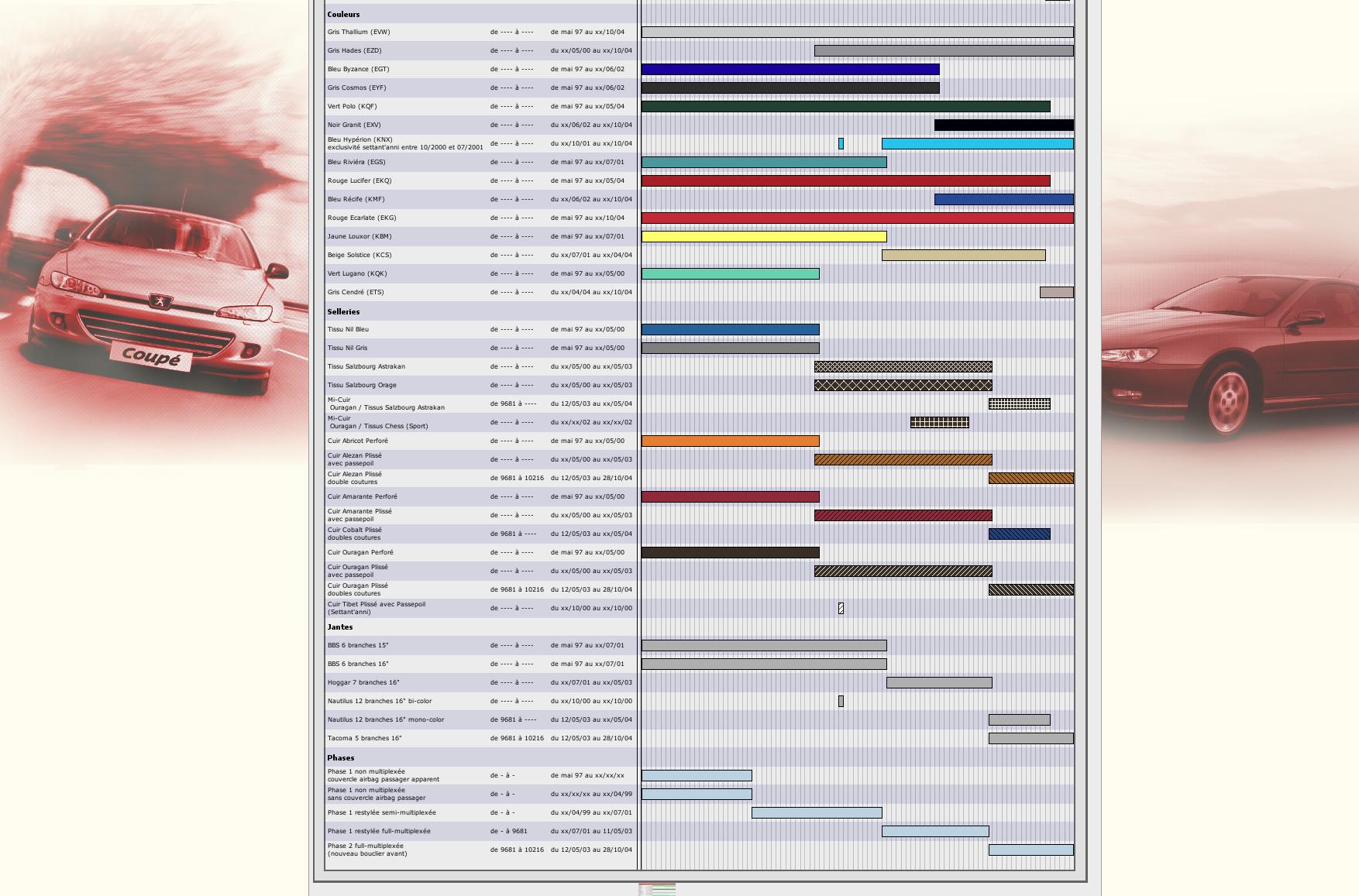This screenshot has height=896, width=1359.
Task: Click the Rouge Lucifer (EKQ) label
Action: coord(360,180)
